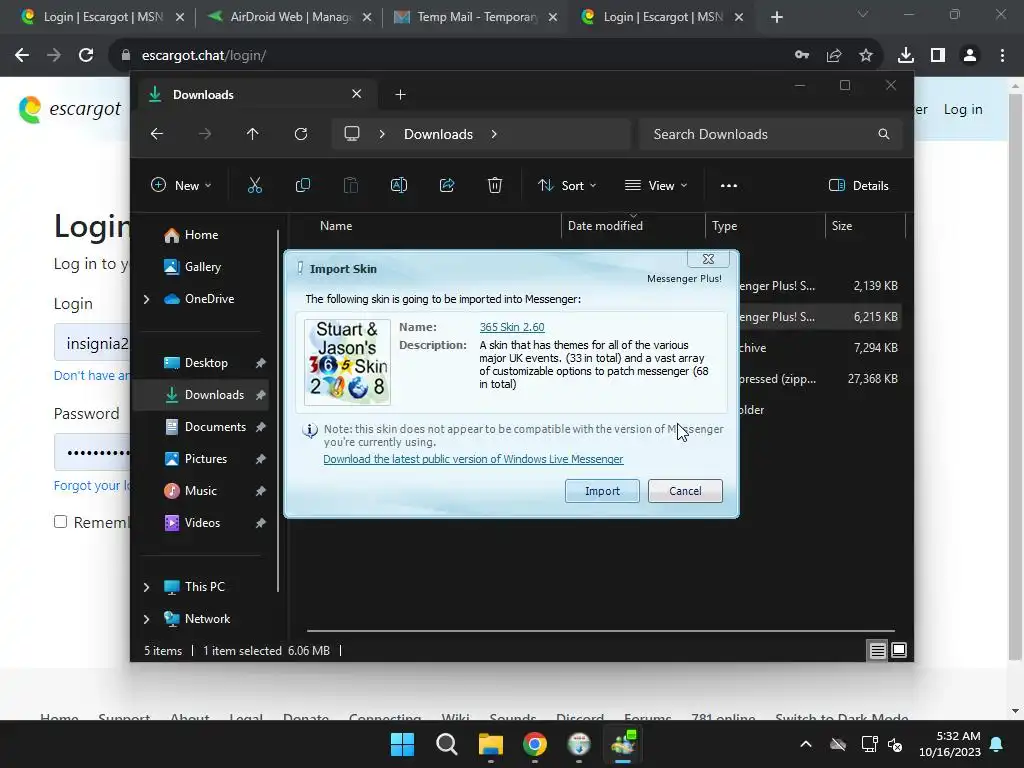This screenshot has height=768, width=1024.
Task: Open Chrome three-dot menu
Action: point(1002,56)
